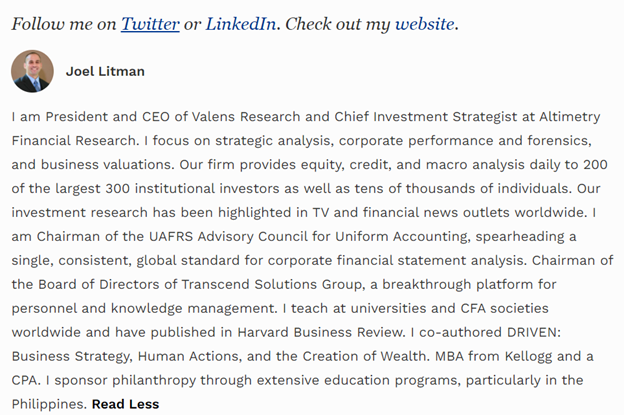Image resolution: width=624 pixels, height=415 pixels.
Task: Click the 'CPA.' text in bio
Action: tap(26, 380)
